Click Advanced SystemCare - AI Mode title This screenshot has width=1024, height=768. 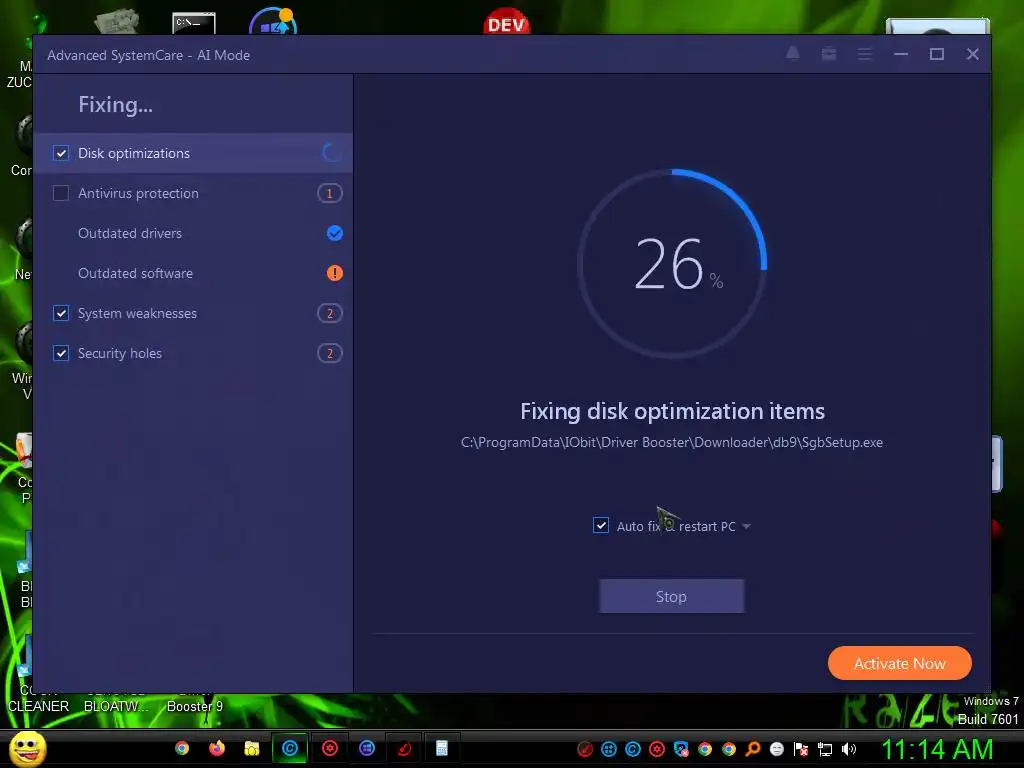click(148, 56)
